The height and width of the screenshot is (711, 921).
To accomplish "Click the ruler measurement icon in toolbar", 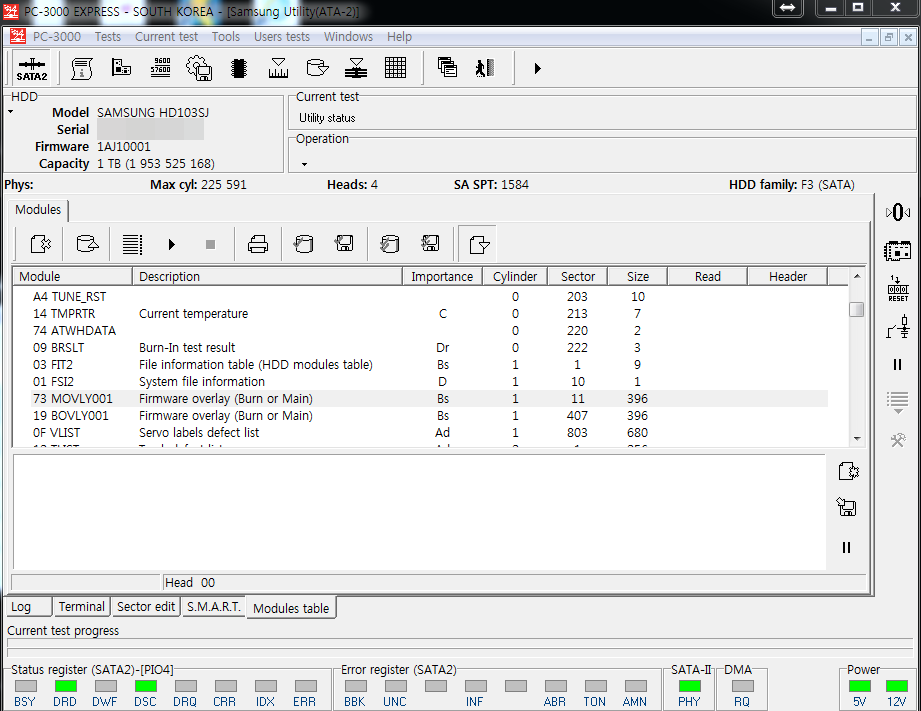I will (278, 68).
